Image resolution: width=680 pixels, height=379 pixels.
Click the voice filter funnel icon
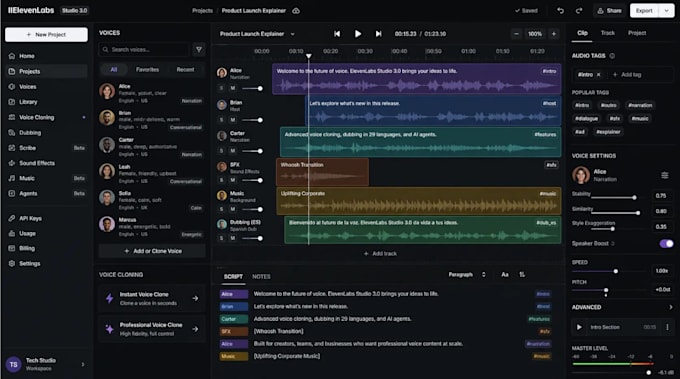coord(199,49)
